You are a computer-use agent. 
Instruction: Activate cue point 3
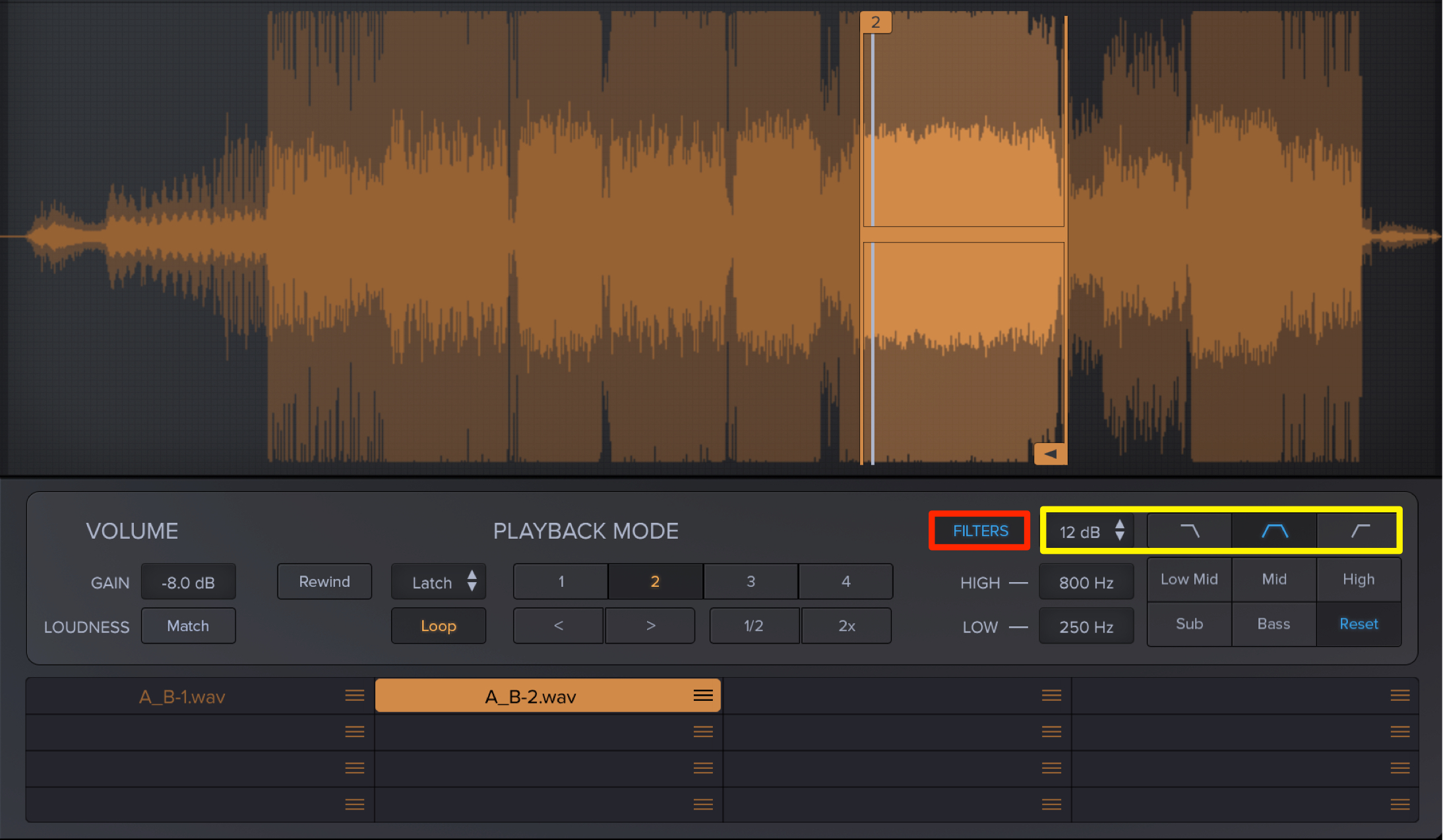tap(751, 582)
